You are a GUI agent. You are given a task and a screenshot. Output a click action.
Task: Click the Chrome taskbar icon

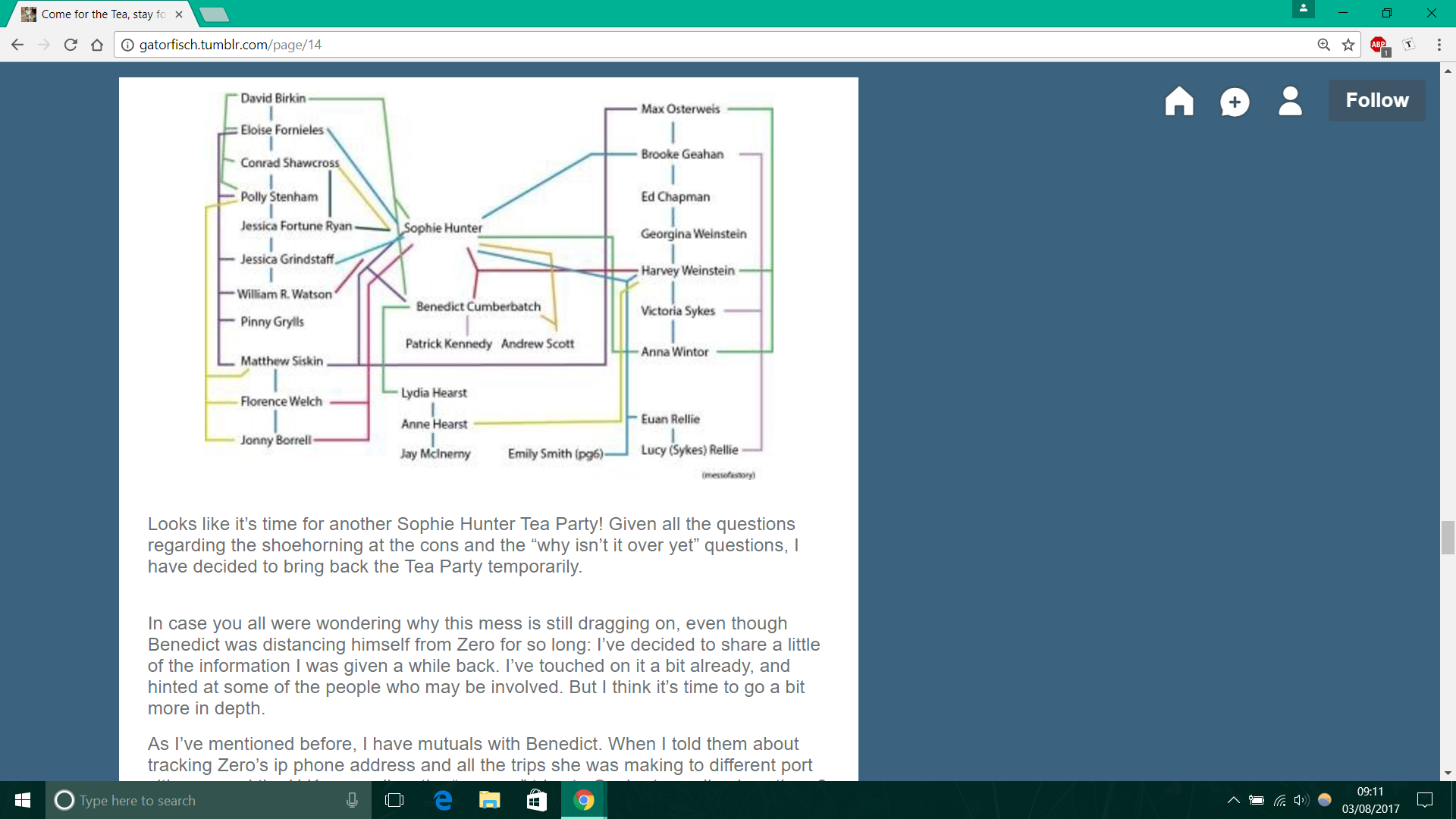point(584,800)
